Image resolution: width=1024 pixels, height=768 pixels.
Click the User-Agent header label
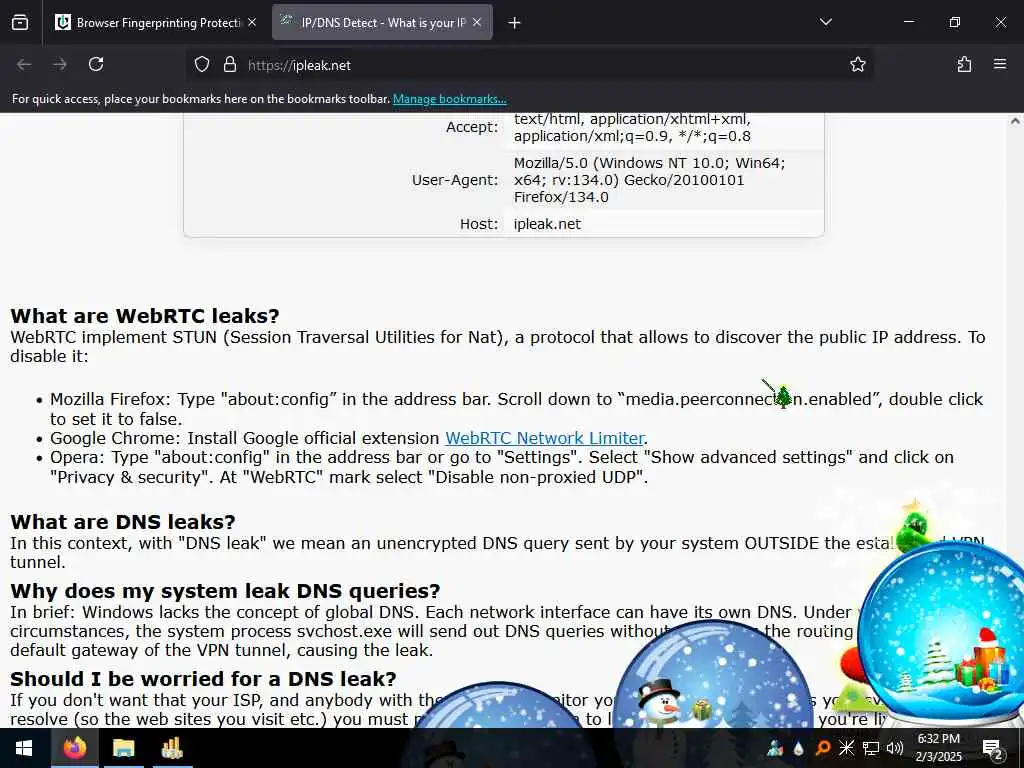pyautogui.click(x=455, y=180)
